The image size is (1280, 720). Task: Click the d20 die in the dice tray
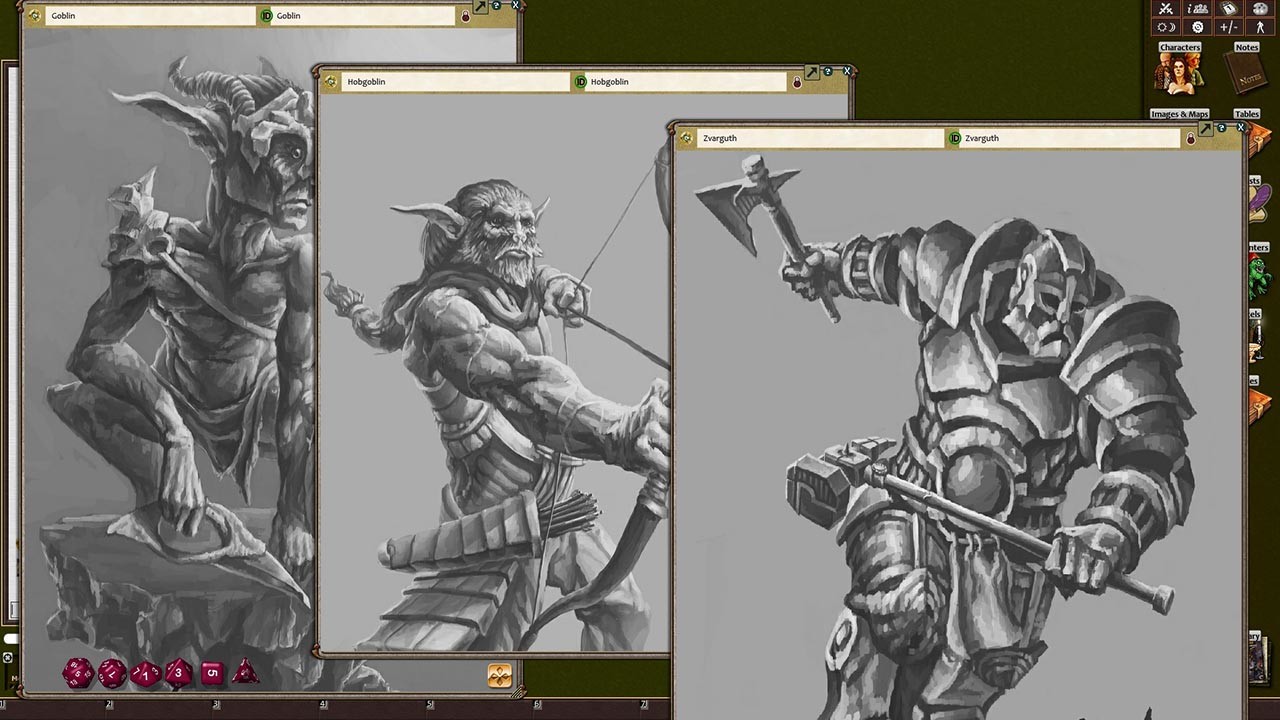click(77, 673)
